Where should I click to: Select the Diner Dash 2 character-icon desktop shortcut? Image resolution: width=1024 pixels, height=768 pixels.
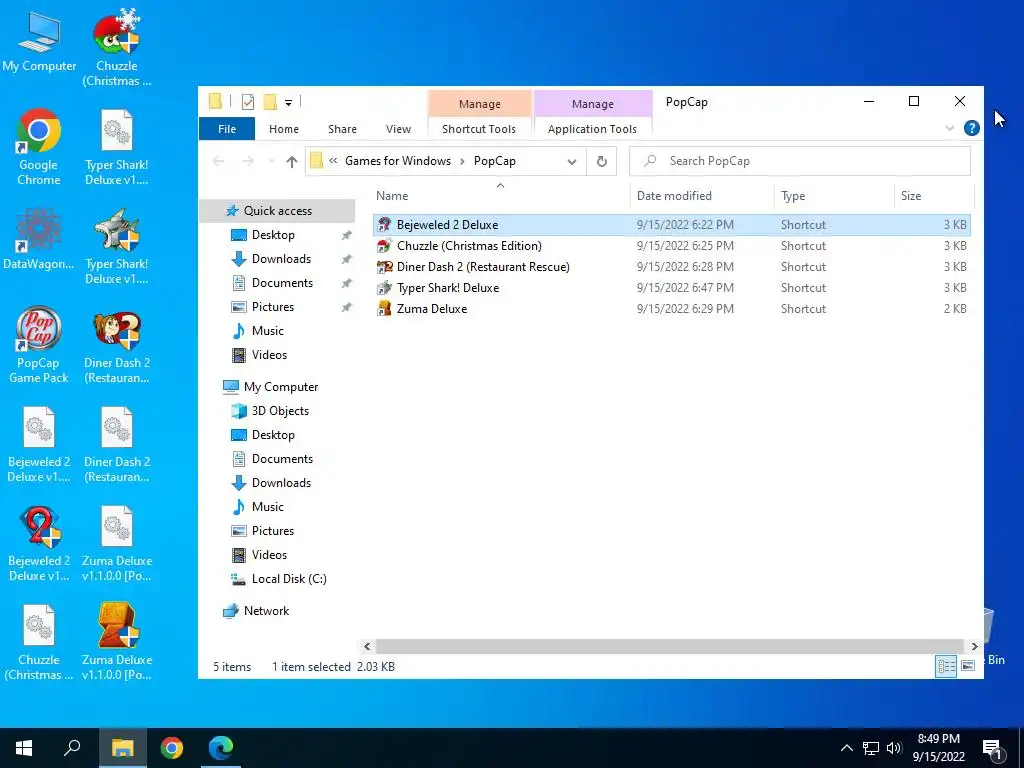point(117,345)
